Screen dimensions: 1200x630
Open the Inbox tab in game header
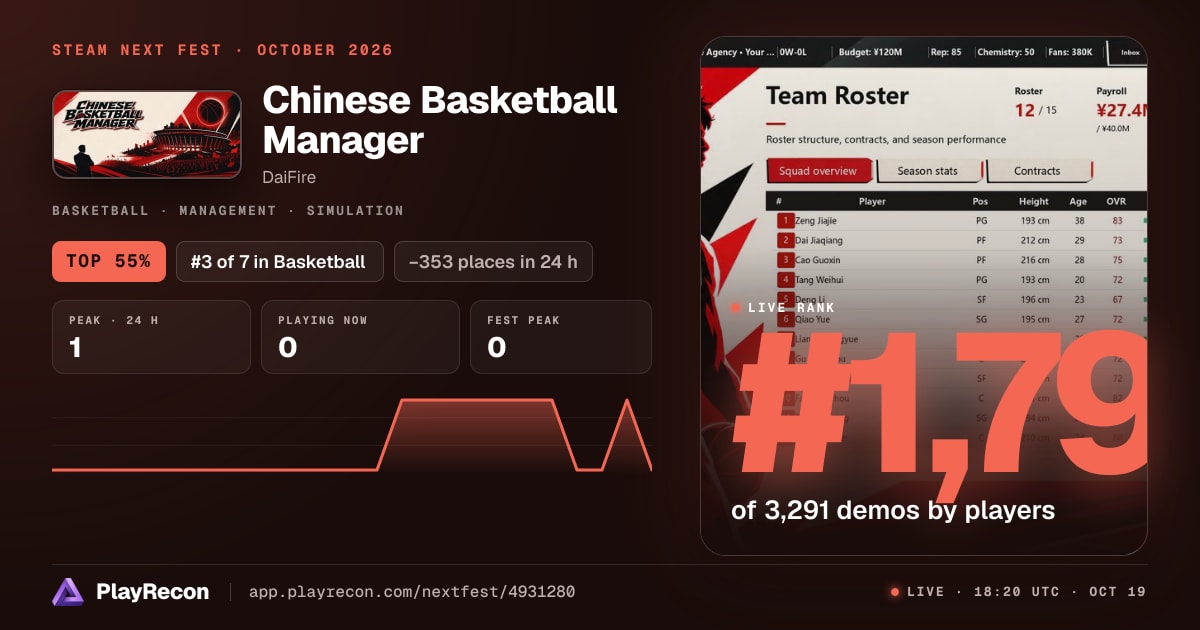point(1130,52)
